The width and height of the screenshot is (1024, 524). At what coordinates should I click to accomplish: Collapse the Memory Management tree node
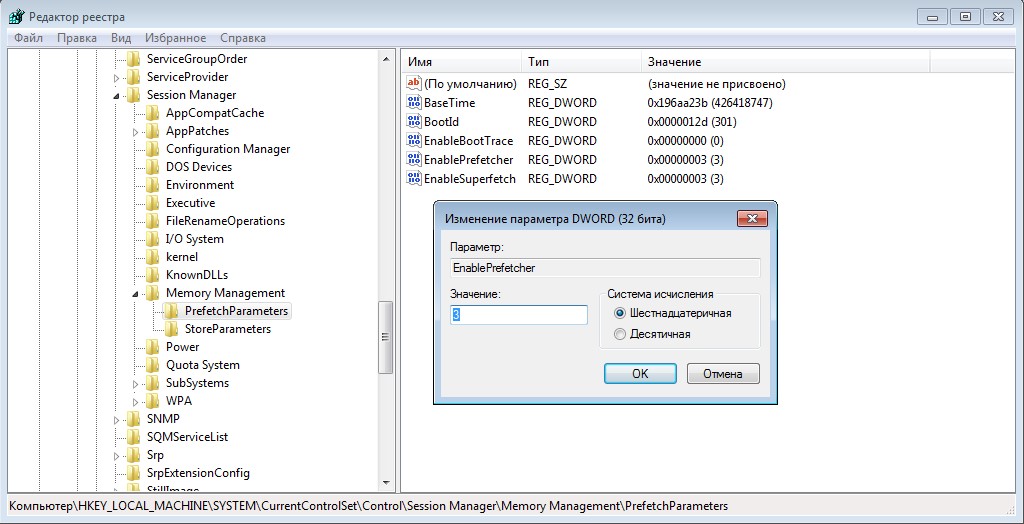[135, 294]
